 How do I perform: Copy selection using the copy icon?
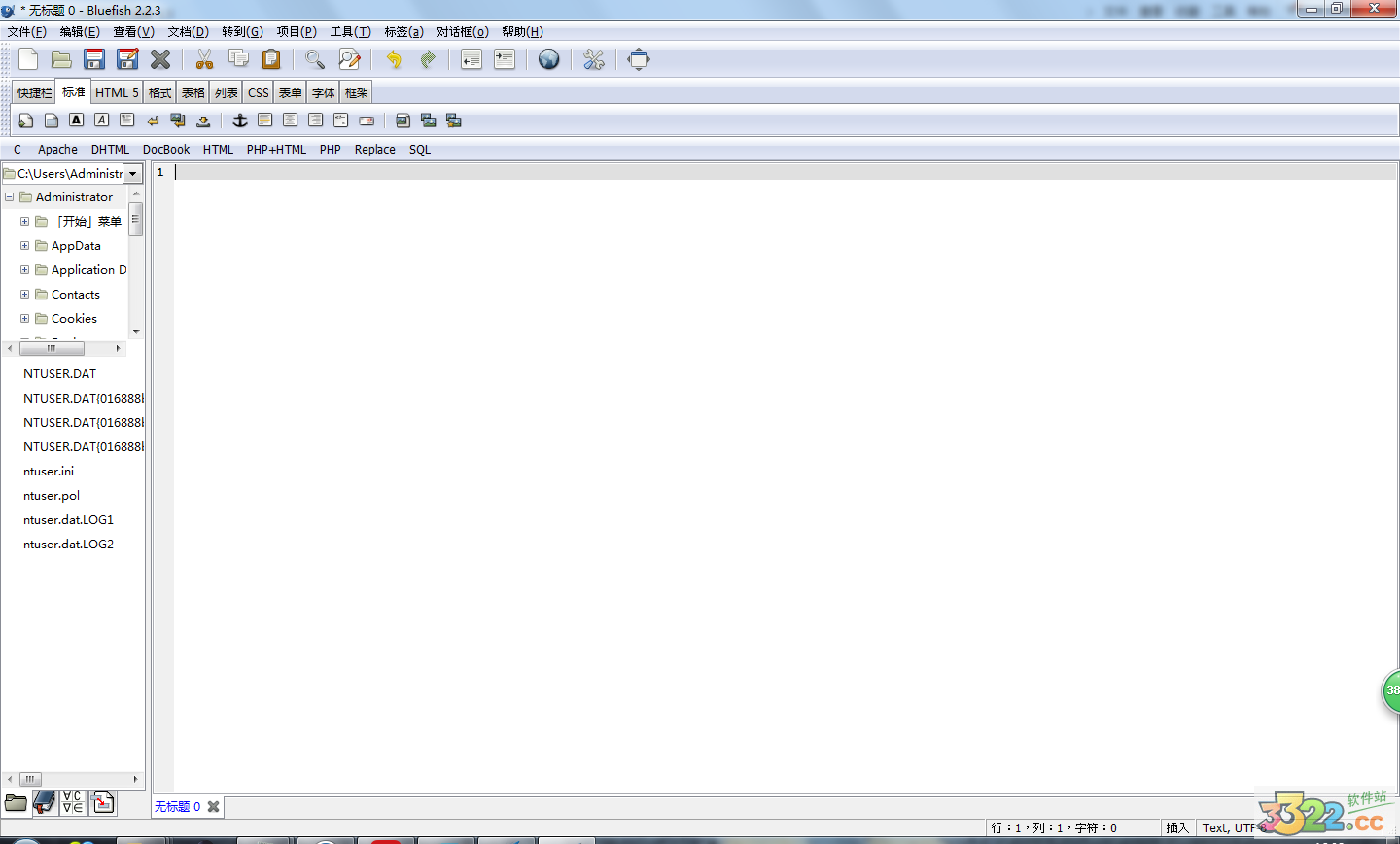[x=238, y=59]
